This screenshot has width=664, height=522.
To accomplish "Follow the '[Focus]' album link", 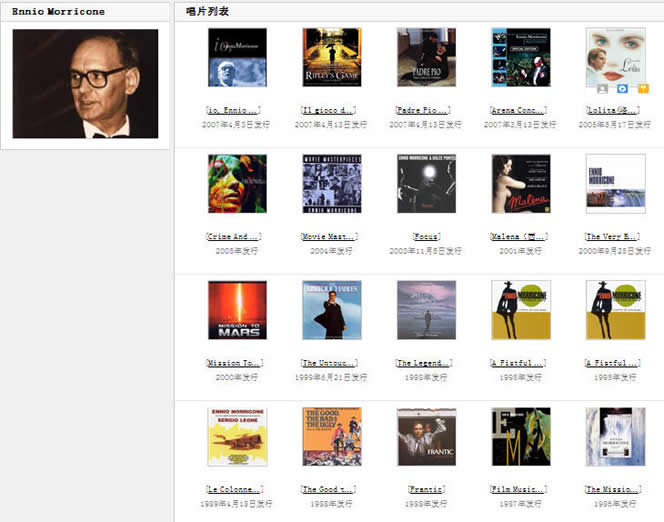I will pos(426,237).
